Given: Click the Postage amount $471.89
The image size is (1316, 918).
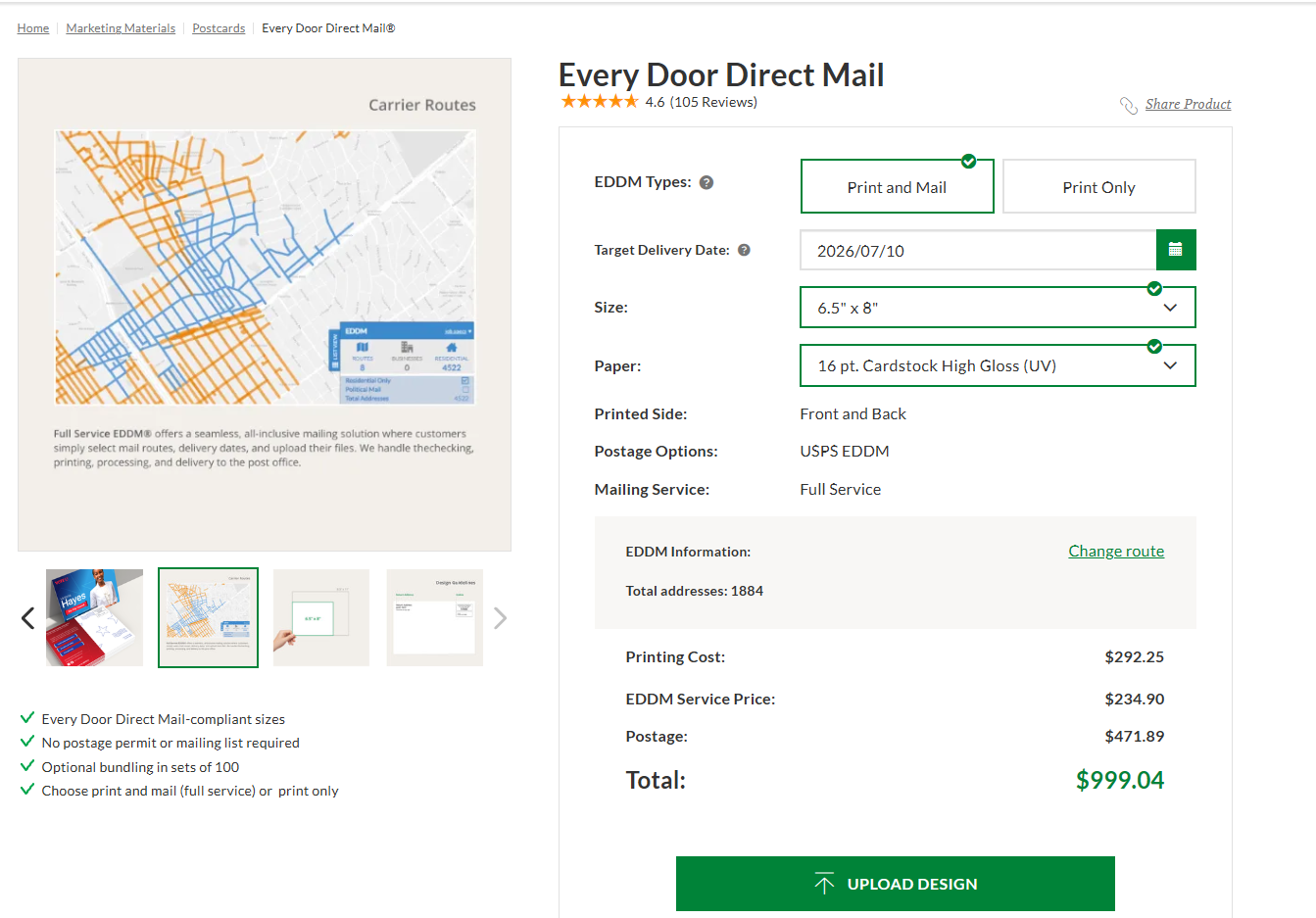Looking at the screenshot, I should pyautogui.click(x=1135, y=736).
